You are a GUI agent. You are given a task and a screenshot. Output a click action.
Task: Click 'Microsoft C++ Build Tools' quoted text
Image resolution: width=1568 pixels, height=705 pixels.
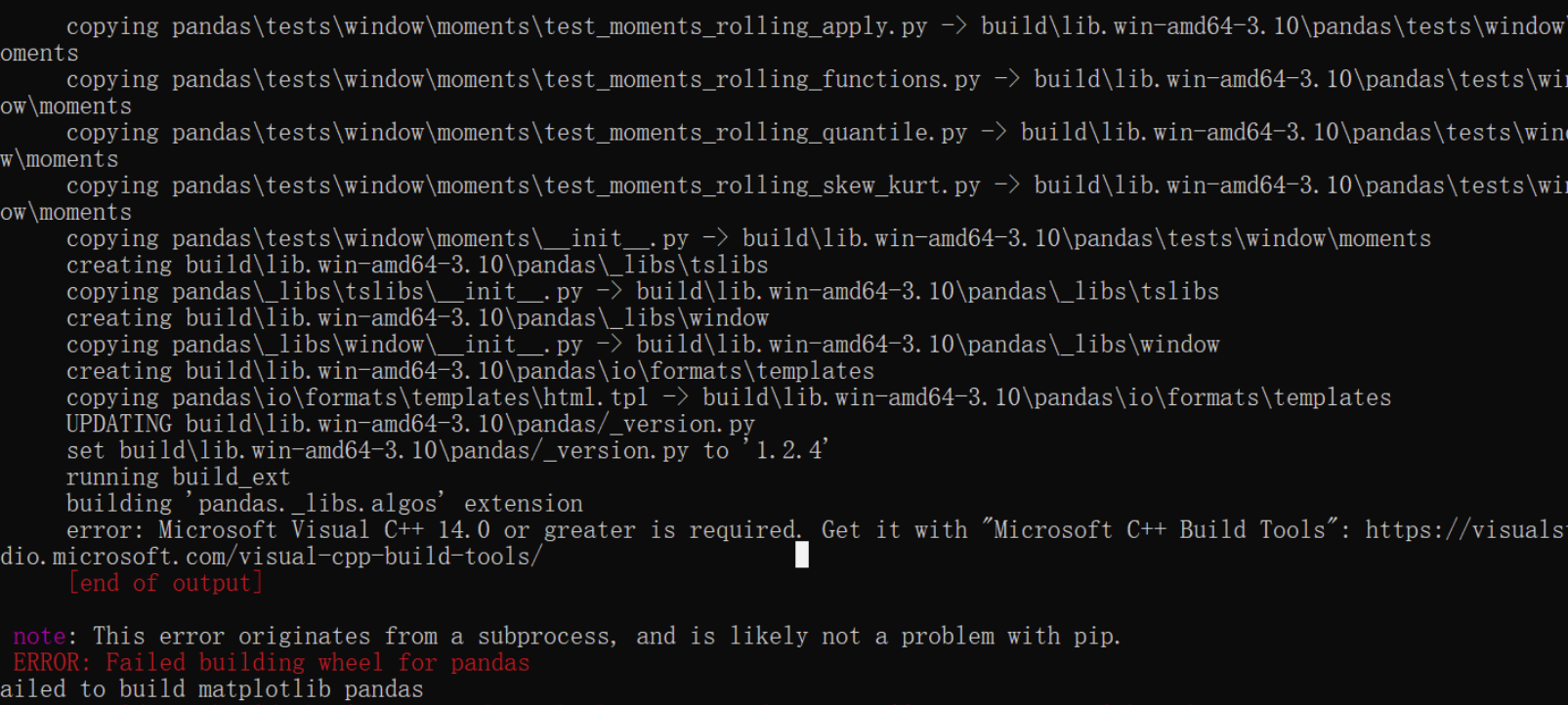point(1160,529)
